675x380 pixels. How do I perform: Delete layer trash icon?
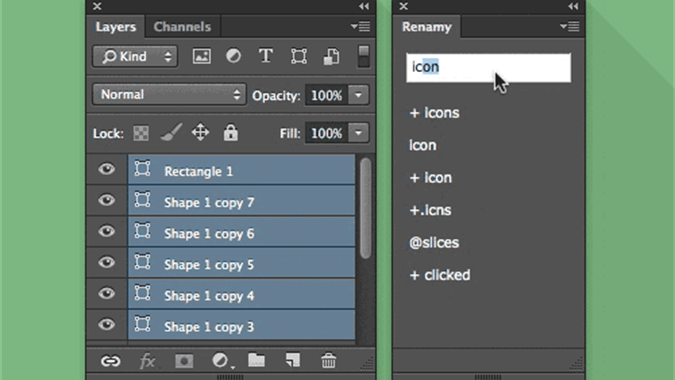click(x=328, y=361)
